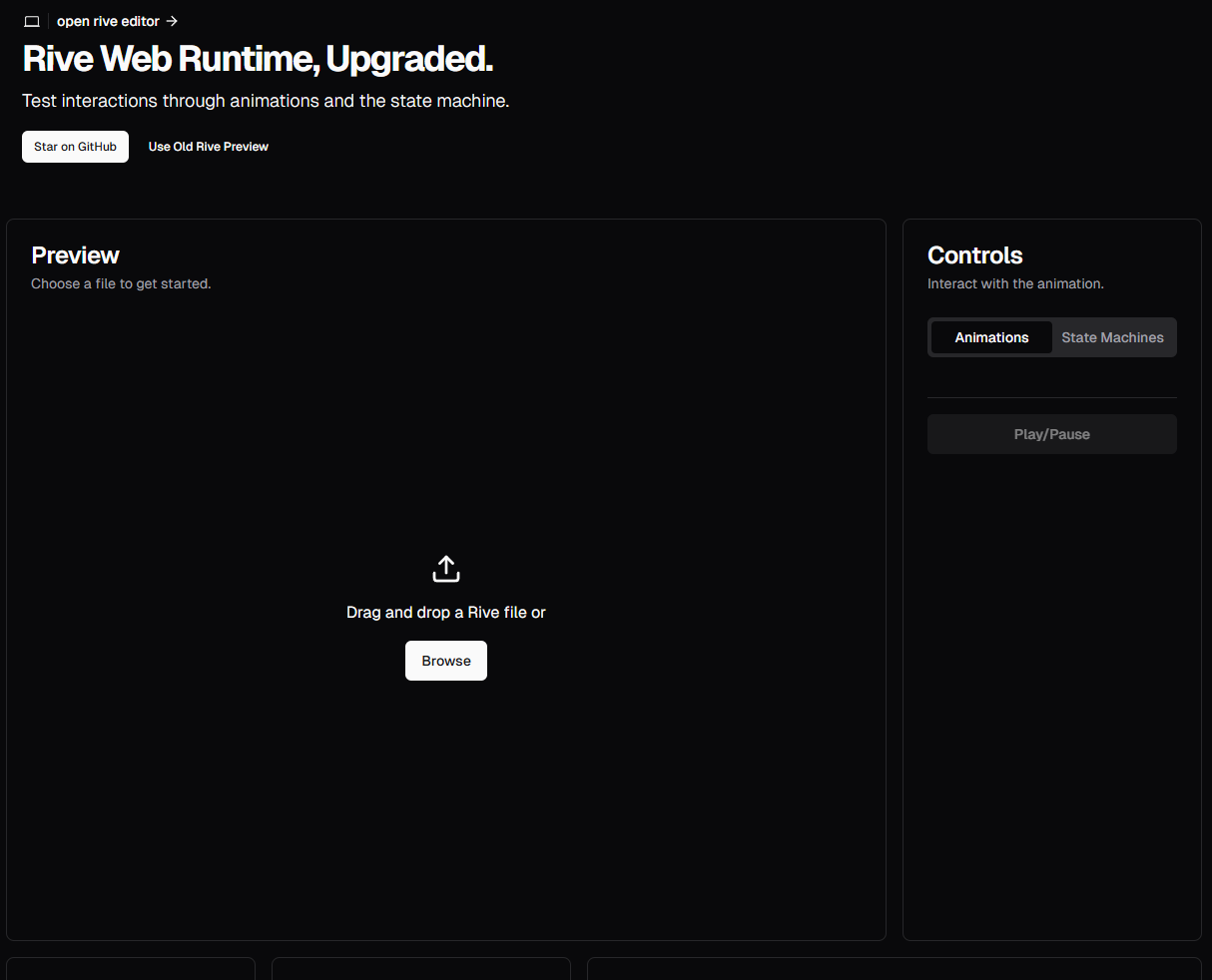Click the 'Drag and drop a Rive file or' text
Image resolution: width=1212 pixels, height=980 pixels.
tap(446, 612)
